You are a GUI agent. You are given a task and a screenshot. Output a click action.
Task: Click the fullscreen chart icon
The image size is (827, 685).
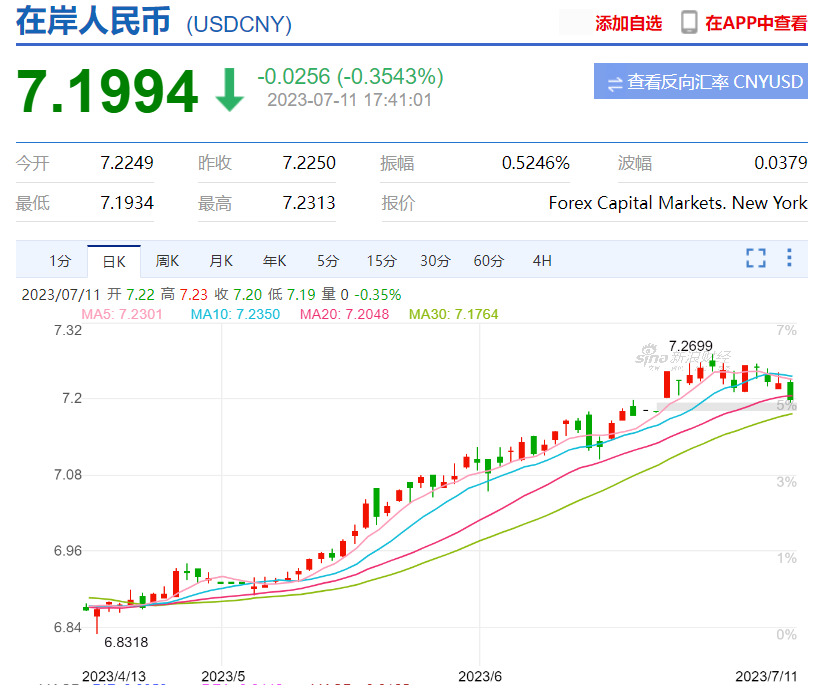tap(755, 258)
